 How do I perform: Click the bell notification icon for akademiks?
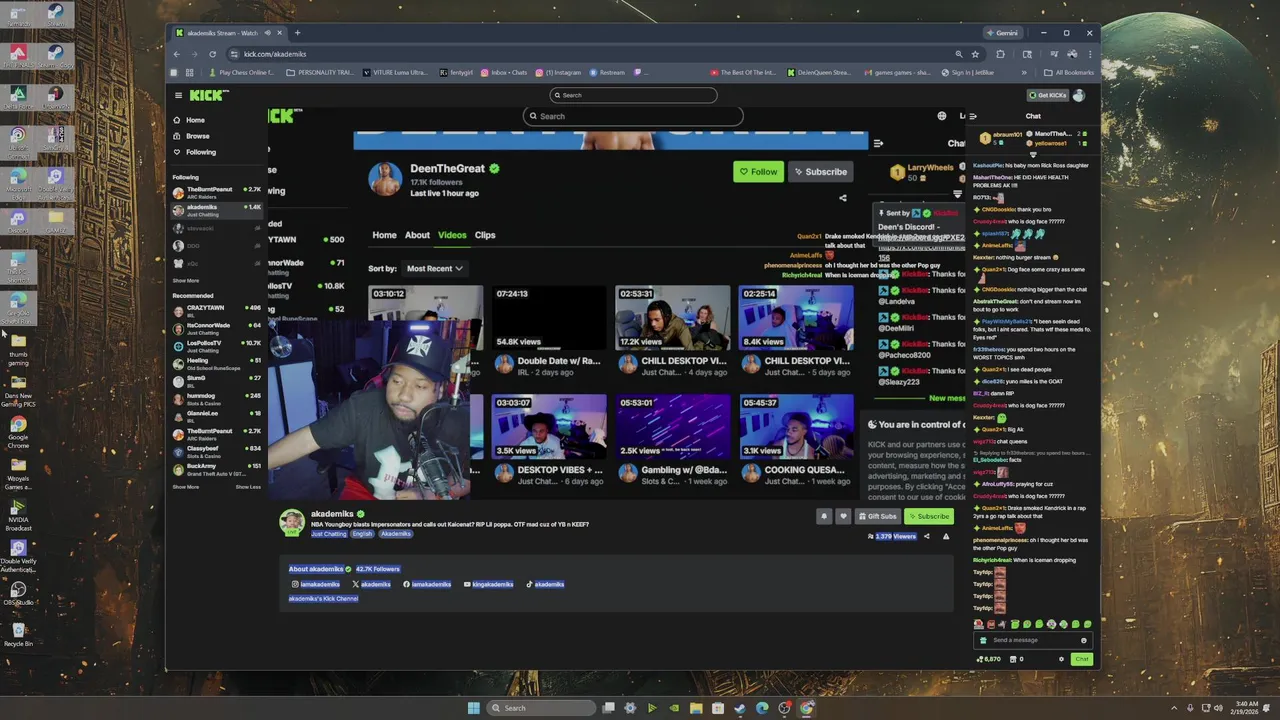click(x=824, y=516)
